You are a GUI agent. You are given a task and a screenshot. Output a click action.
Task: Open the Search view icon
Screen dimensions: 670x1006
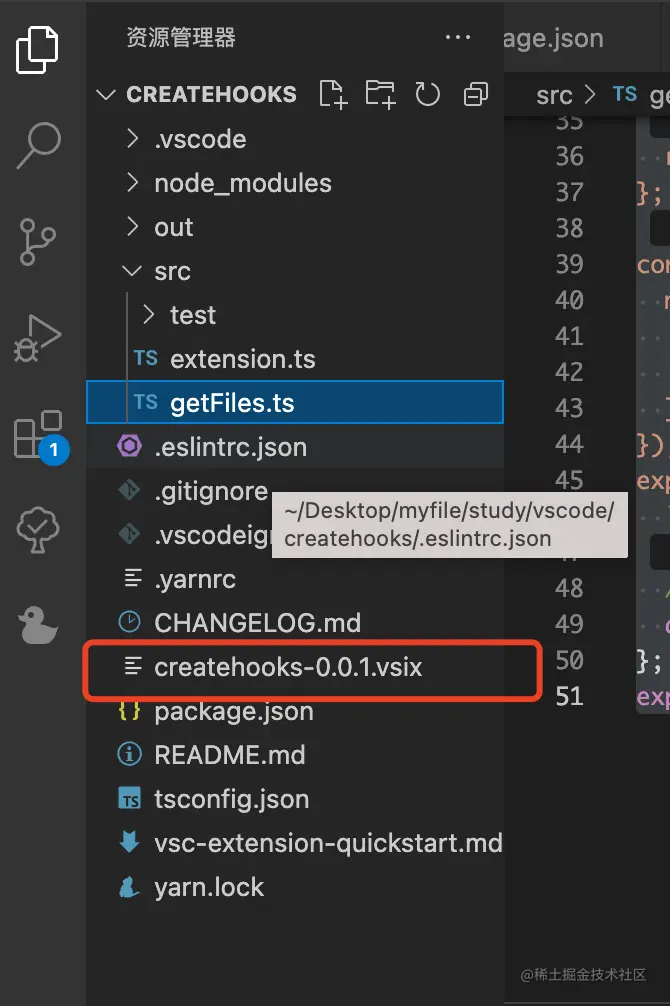tap(38, 146)
